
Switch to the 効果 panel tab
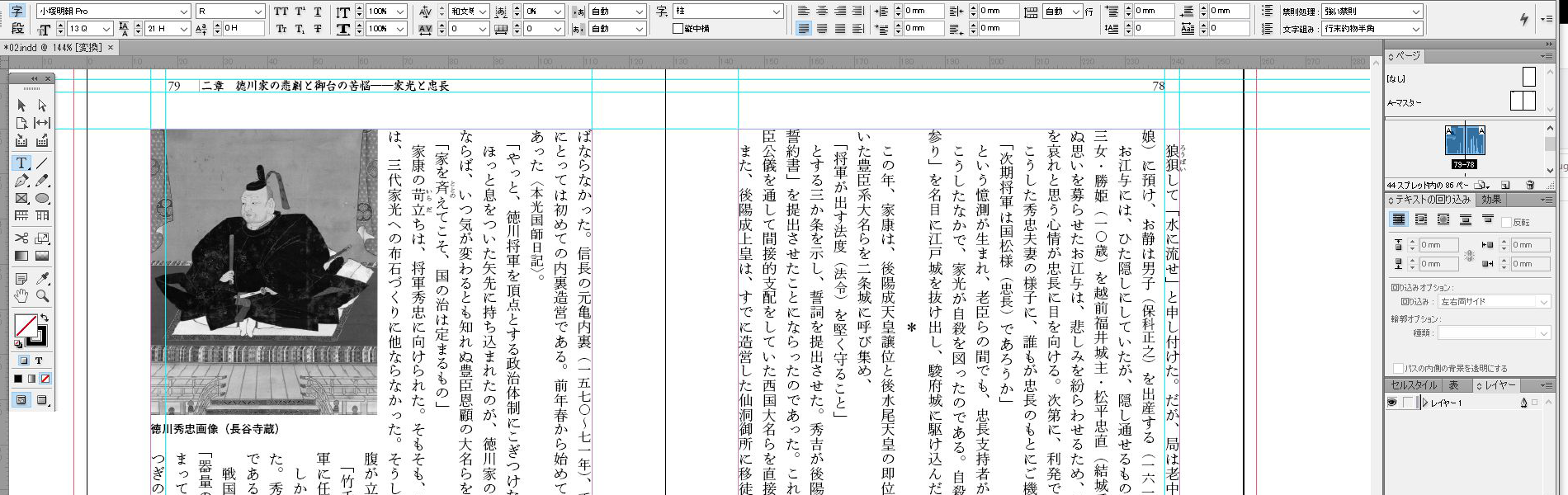[x=1491, y=200]
